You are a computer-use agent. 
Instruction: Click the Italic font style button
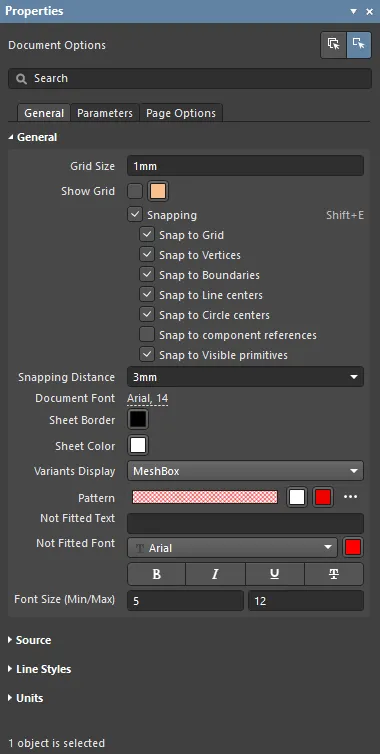pos(215,574)
